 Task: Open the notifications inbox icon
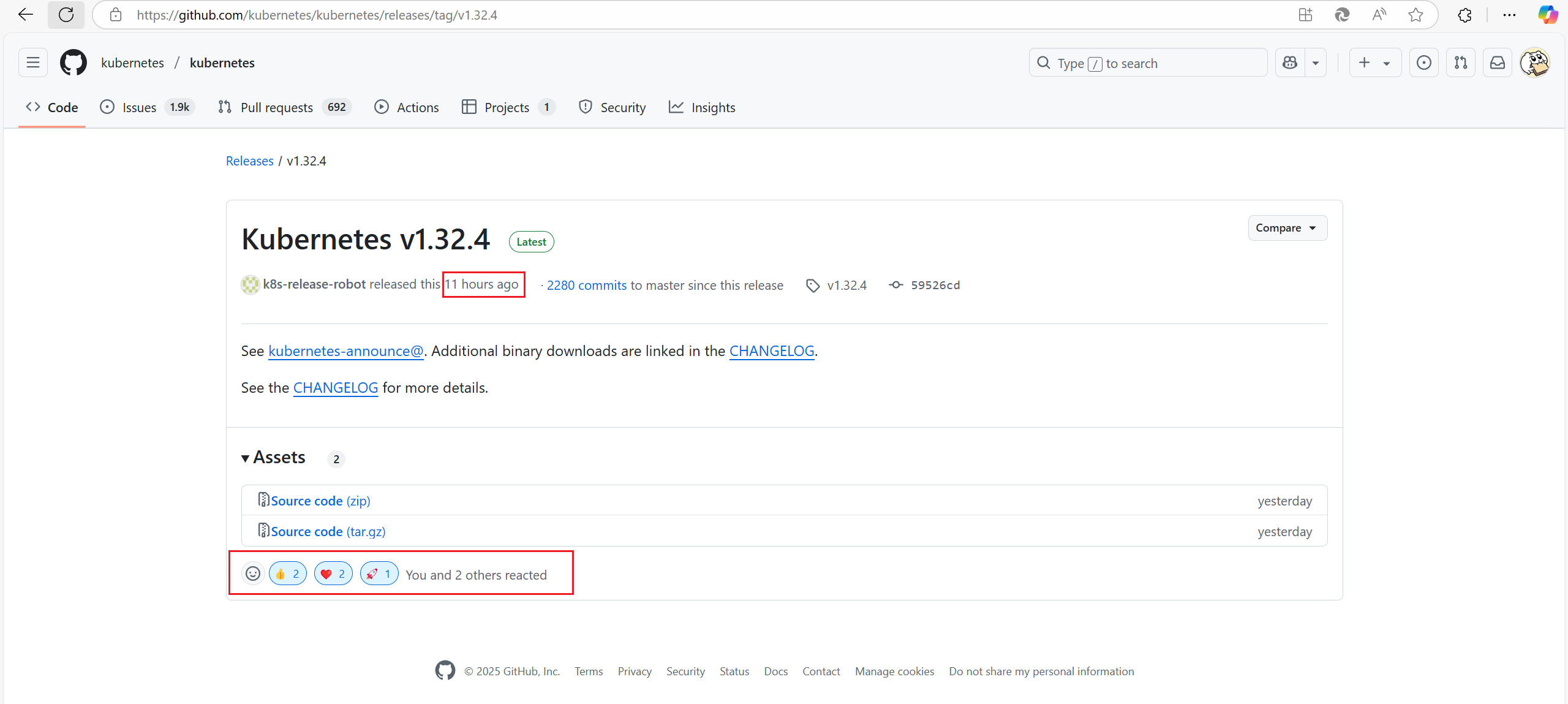[1498, 62]
